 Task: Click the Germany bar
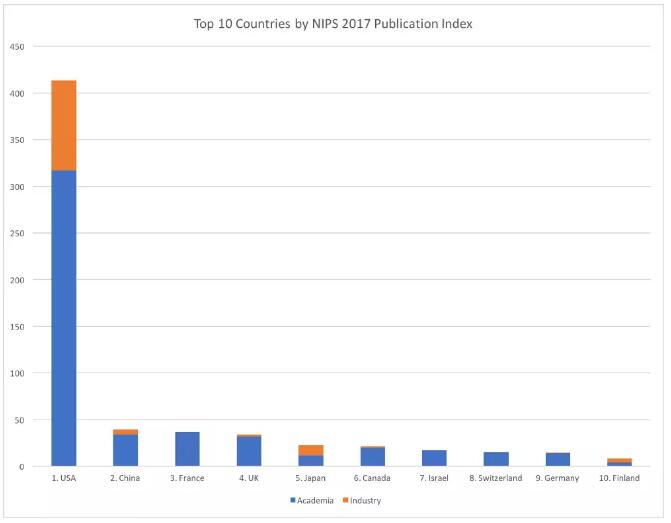(x=558, y=459)
